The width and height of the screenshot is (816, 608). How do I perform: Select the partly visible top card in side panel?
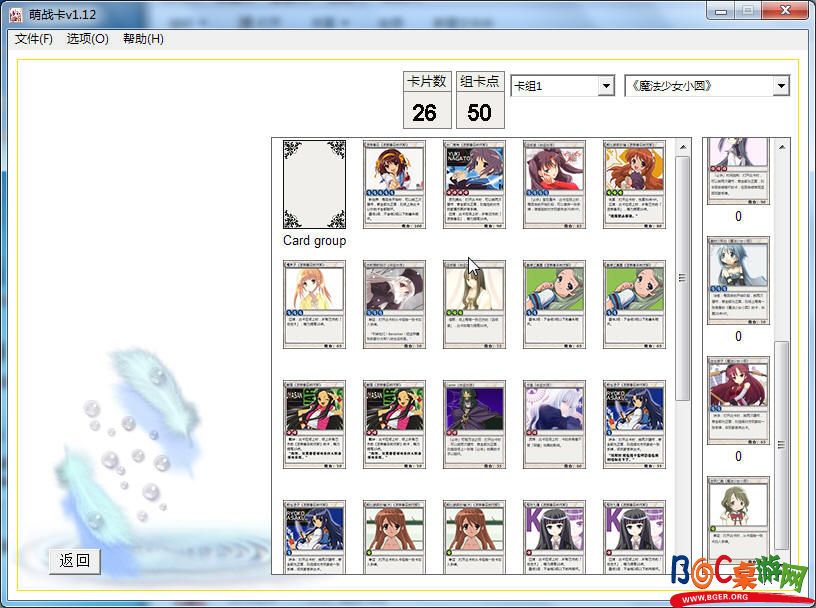point(738,171)
